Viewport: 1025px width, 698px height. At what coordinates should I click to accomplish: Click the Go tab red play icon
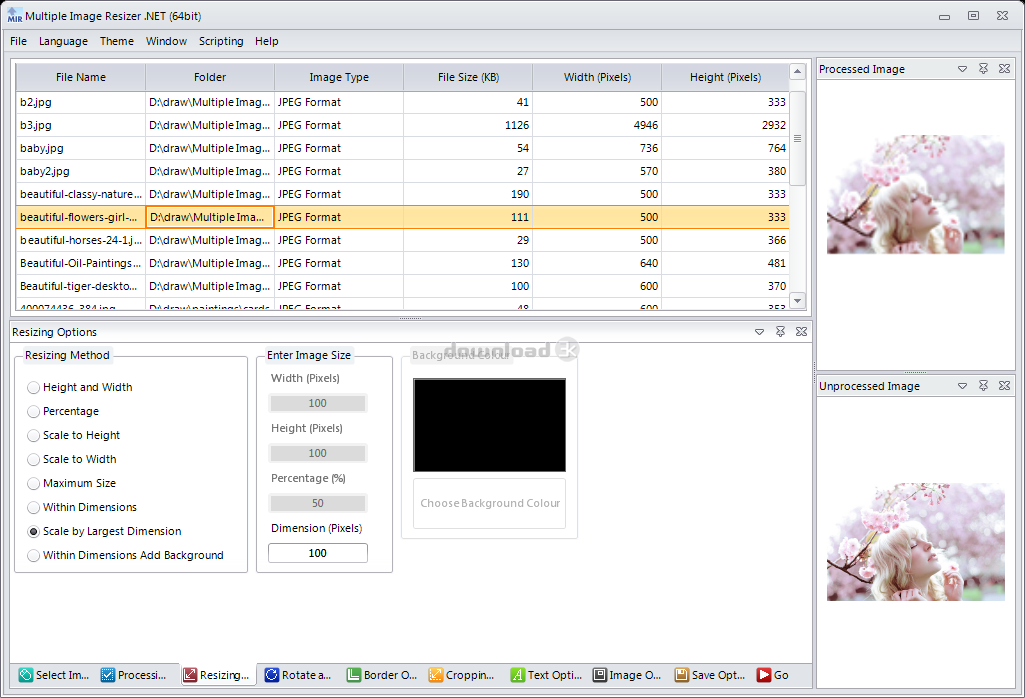click(x=764, y=675)
